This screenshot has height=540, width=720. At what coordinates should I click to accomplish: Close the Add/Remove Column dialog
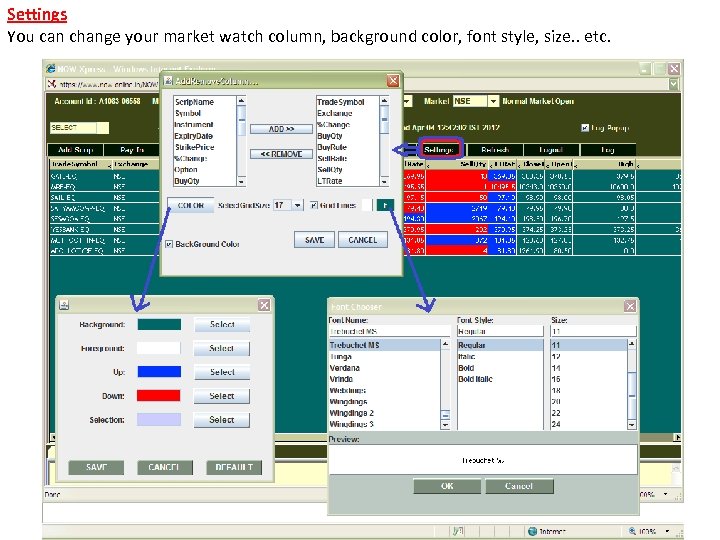[393, 81]
